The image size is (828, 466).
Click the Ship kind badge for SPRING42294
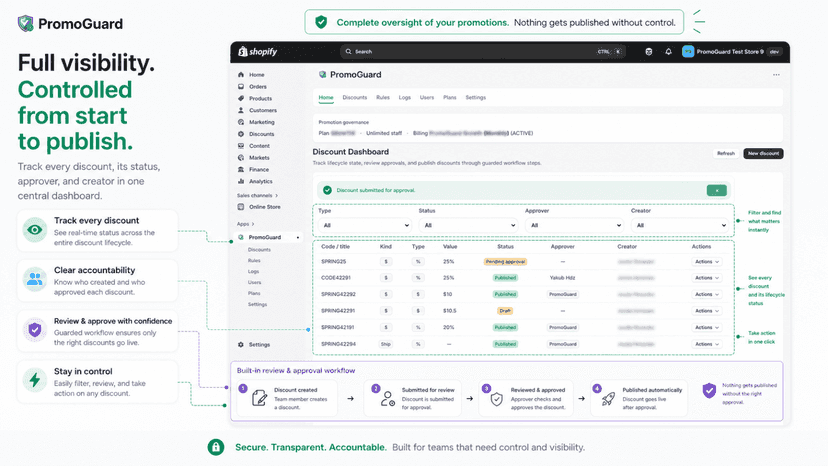tap(385, 344)
